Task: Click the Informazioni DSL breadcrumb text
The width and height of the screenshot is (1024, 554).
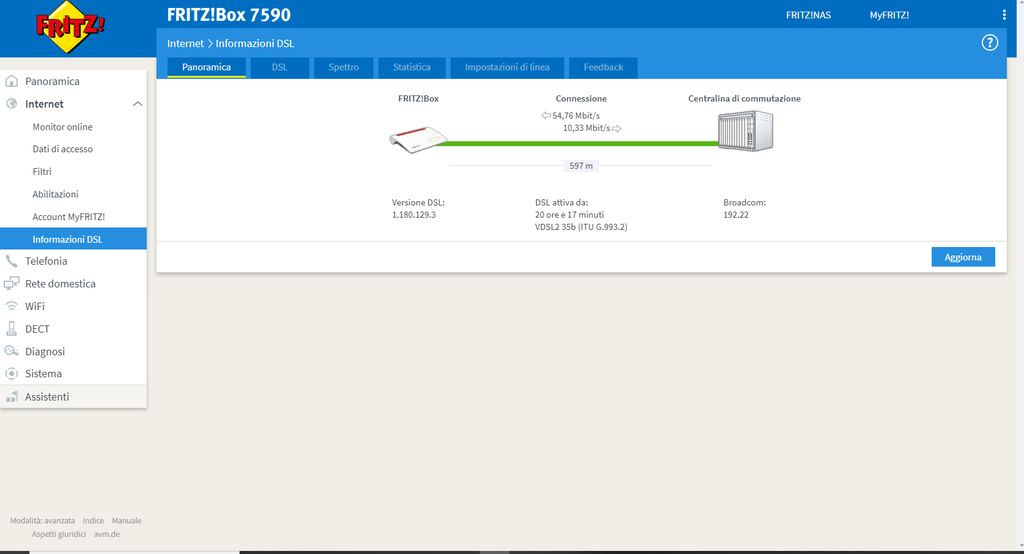Action: point(255,43)
